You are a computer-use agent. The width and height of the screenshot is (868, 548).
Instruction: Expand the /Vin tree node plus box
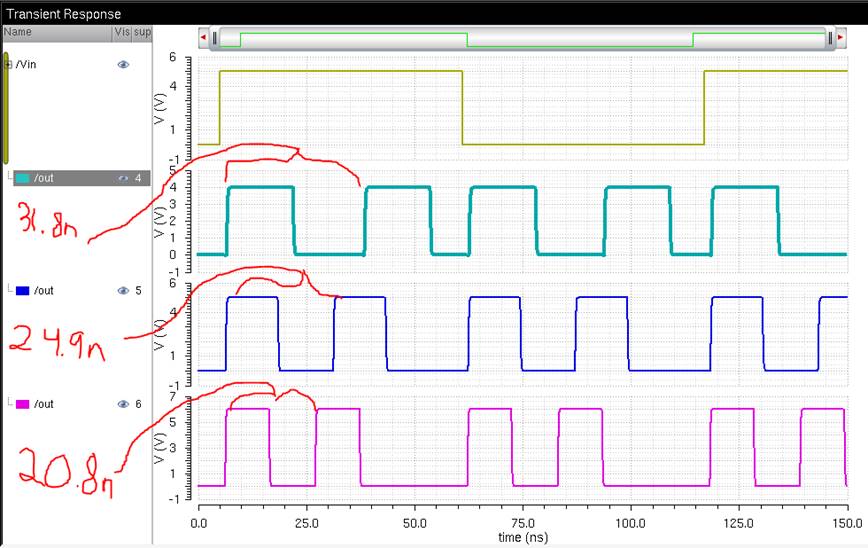pos(8,65)
